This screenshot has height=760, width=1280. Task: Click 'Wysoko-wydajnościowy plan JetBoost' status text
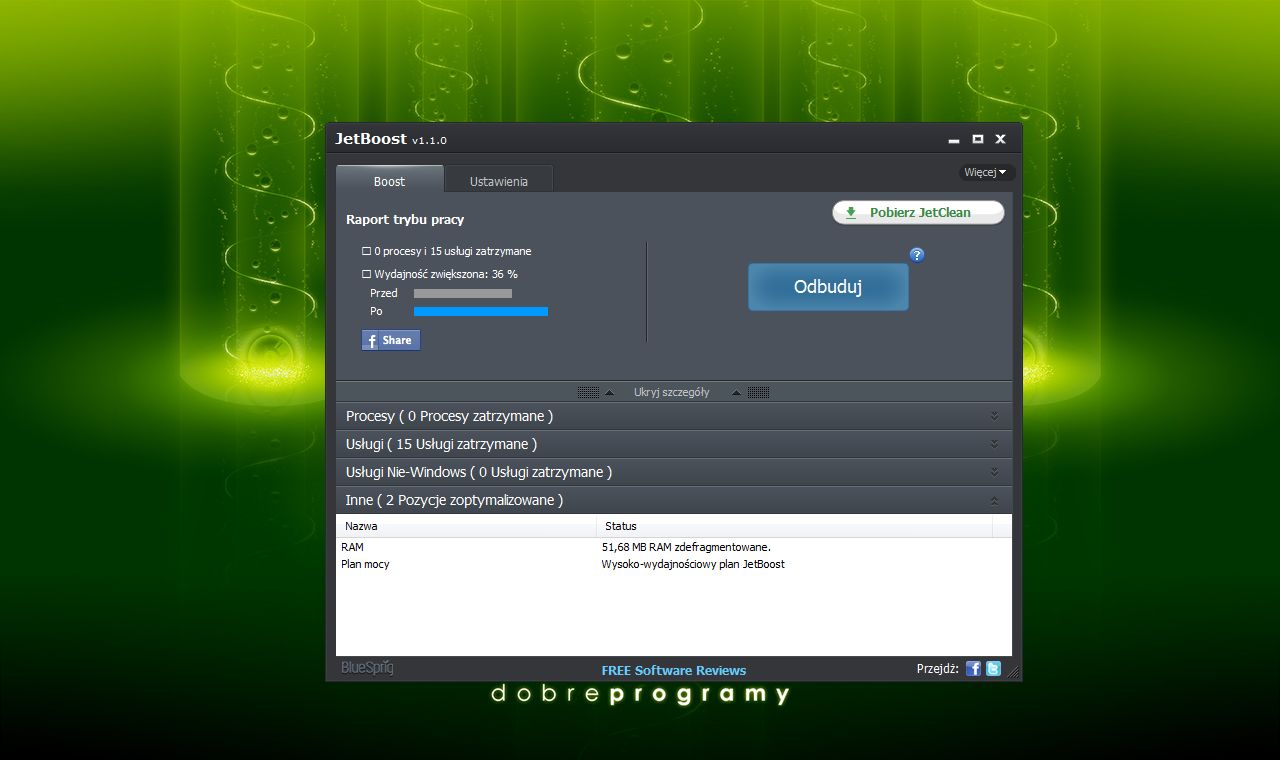coord(693,564)
